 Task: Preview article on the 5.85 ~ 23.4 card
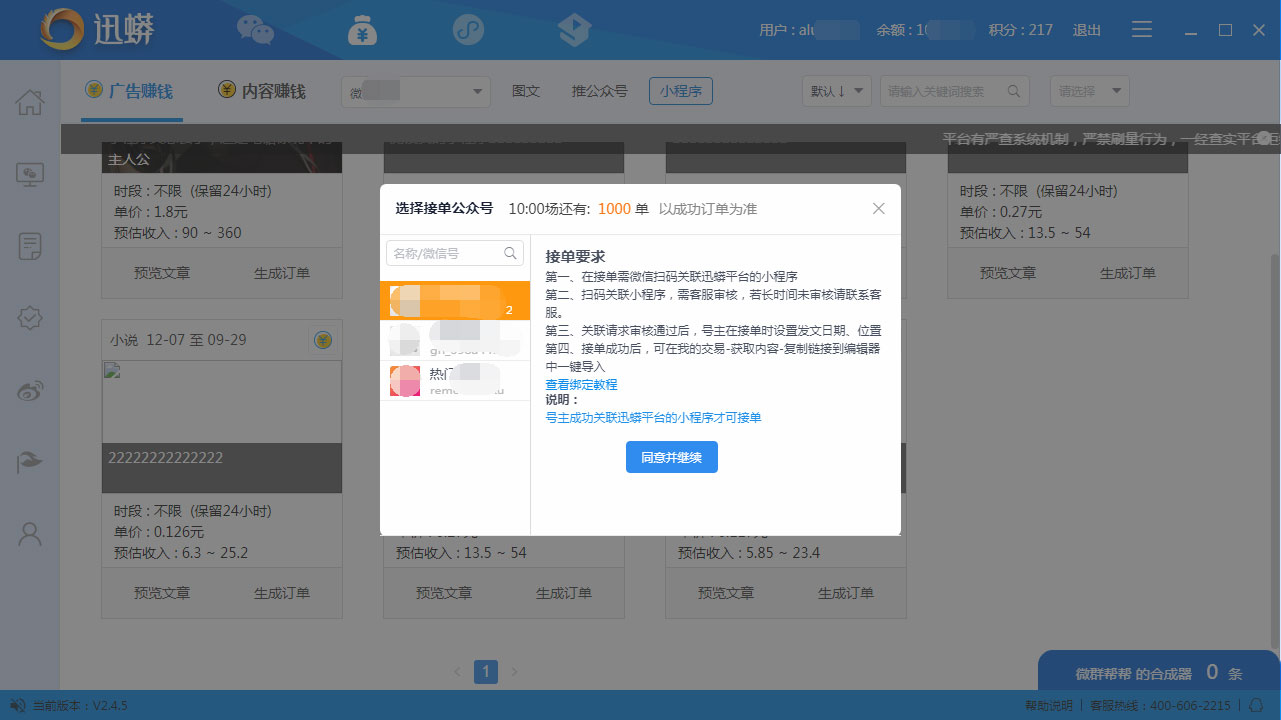[x=726, y=593]
